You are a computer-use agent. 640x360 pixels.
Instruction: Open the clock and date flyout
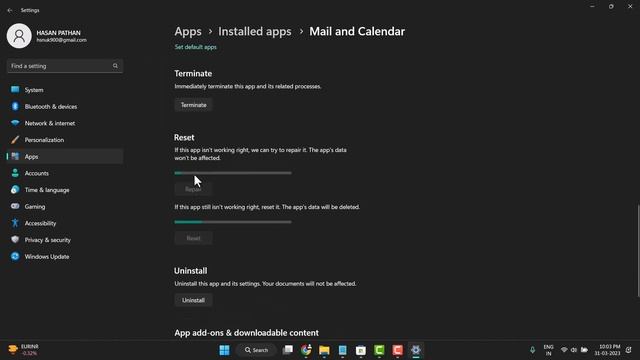[x=607, y=350]
